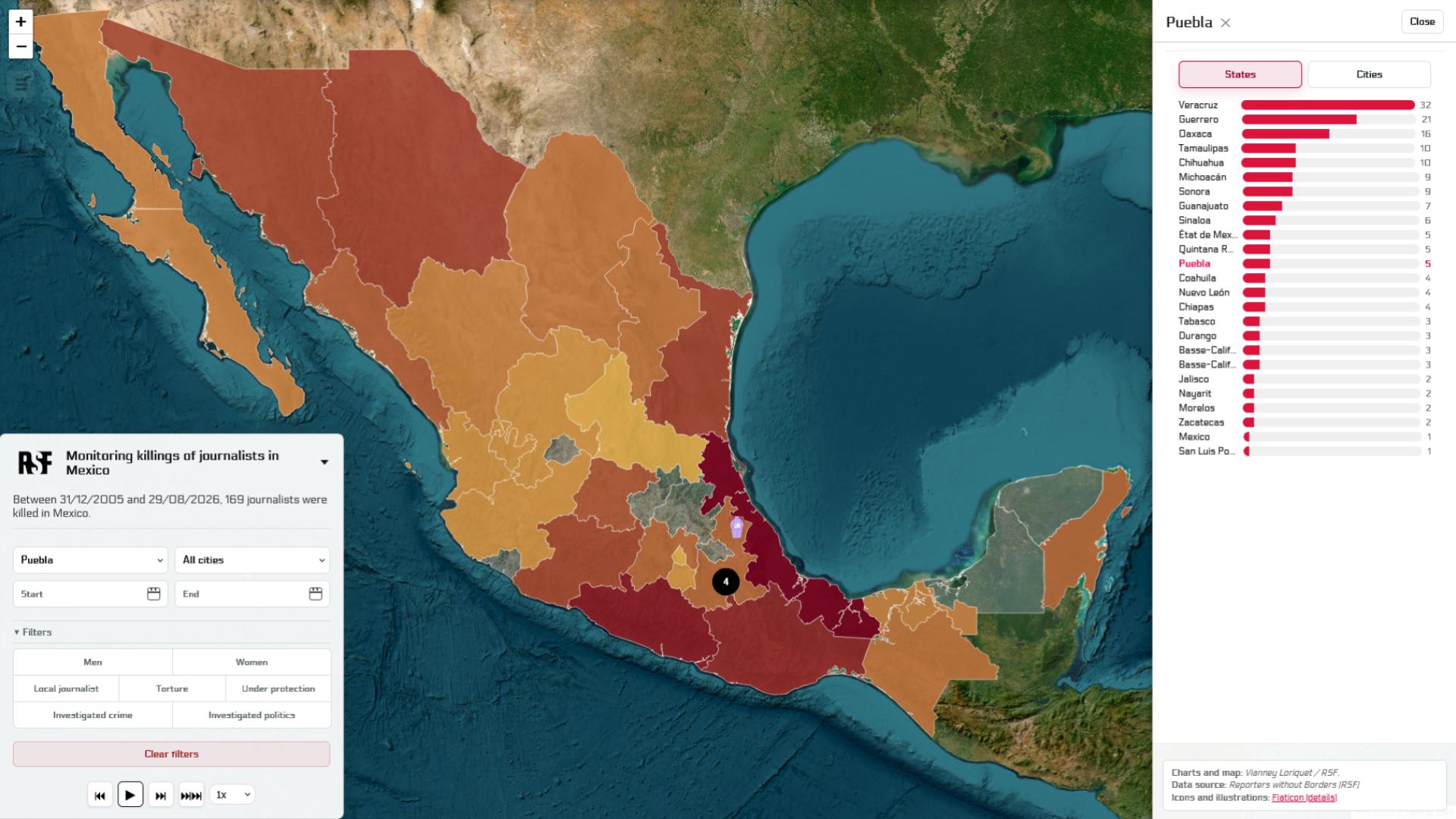Switch to the States tab

[x=1240, y=74]
